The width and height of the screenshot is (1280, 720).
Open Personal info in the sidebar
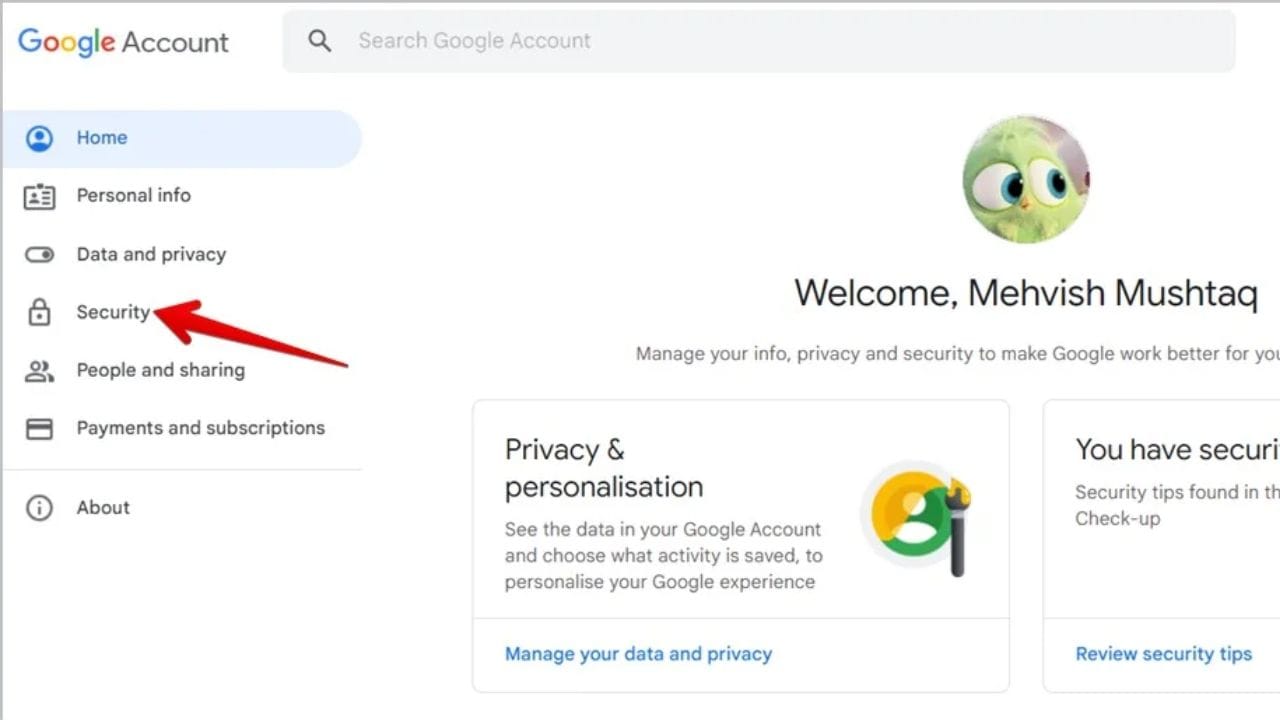pyautogui.click(x=133, y=196)
